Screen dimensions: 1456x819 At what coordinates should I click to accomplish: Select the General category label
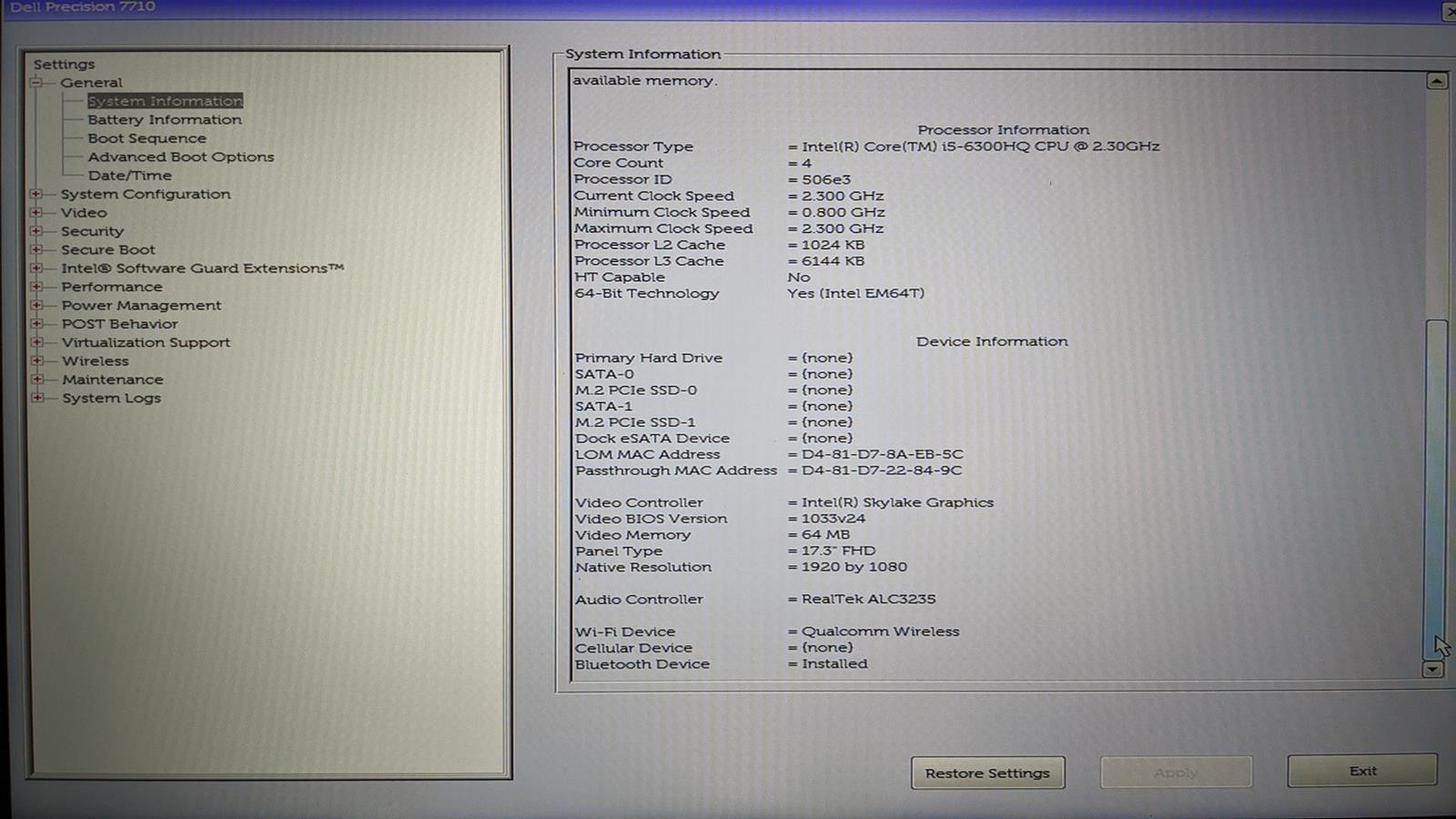[x=91, y=83]
